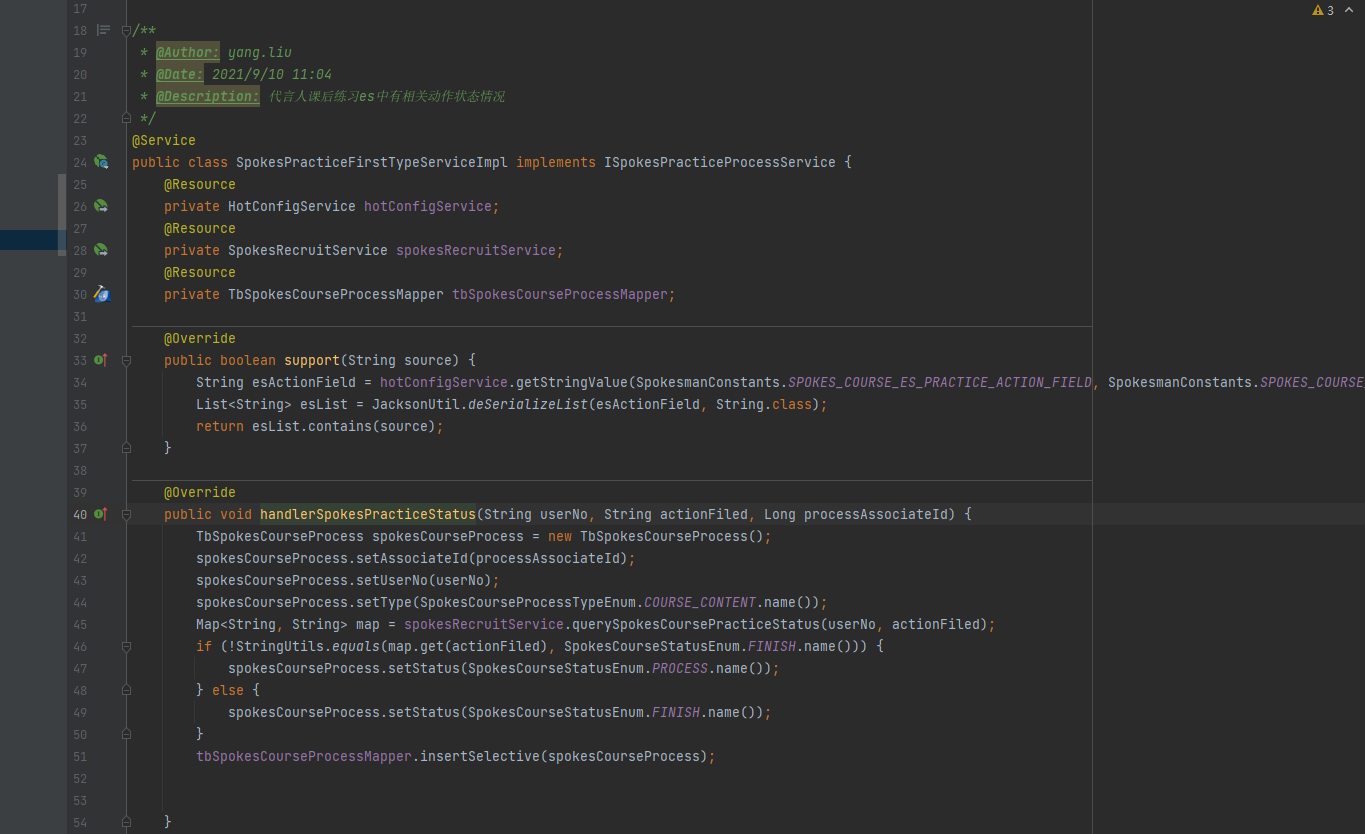Click fold end marker at line 37
The width and height of the screenshot is (1365, 834).
pos(126,448)
